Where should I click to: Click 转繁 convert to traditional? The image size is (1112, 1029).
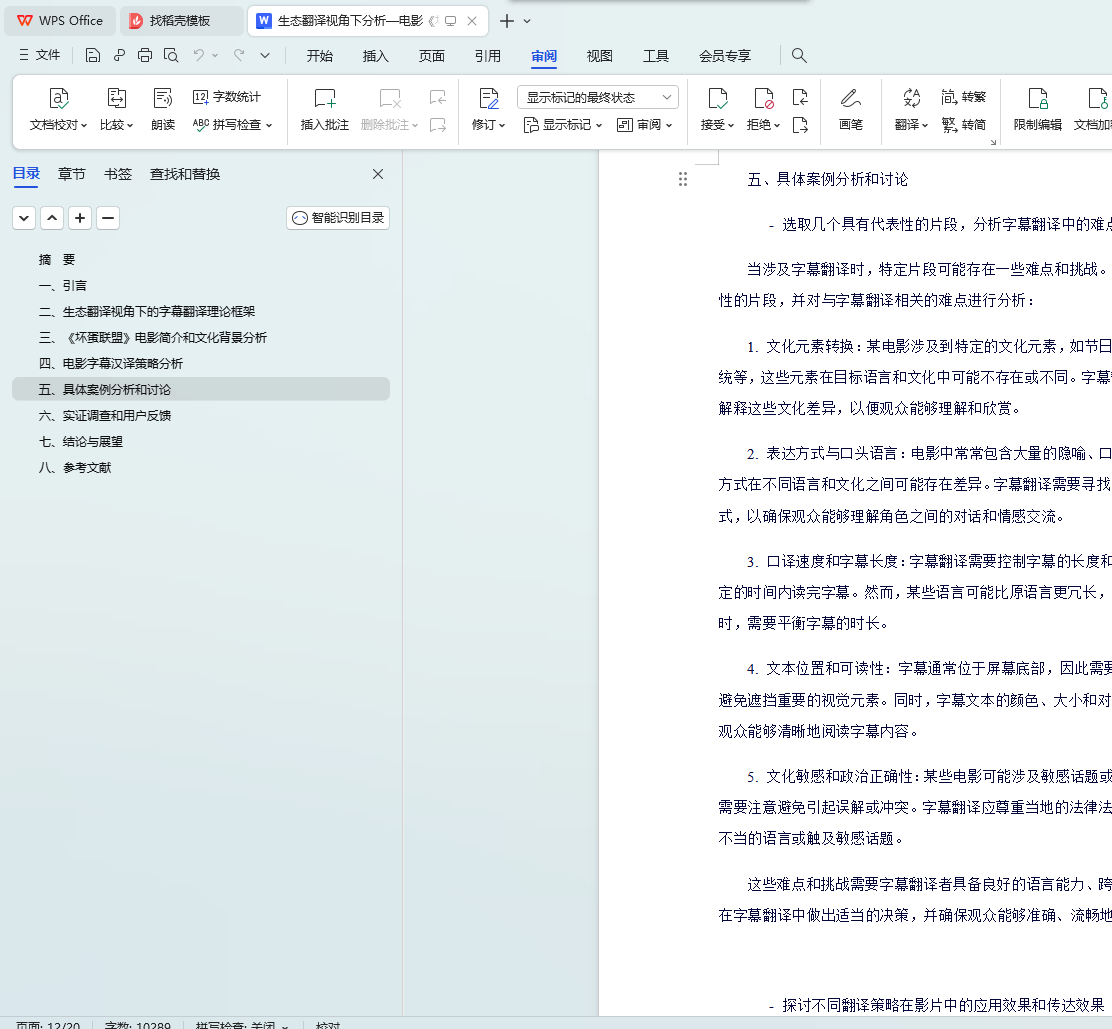point(964,96)
